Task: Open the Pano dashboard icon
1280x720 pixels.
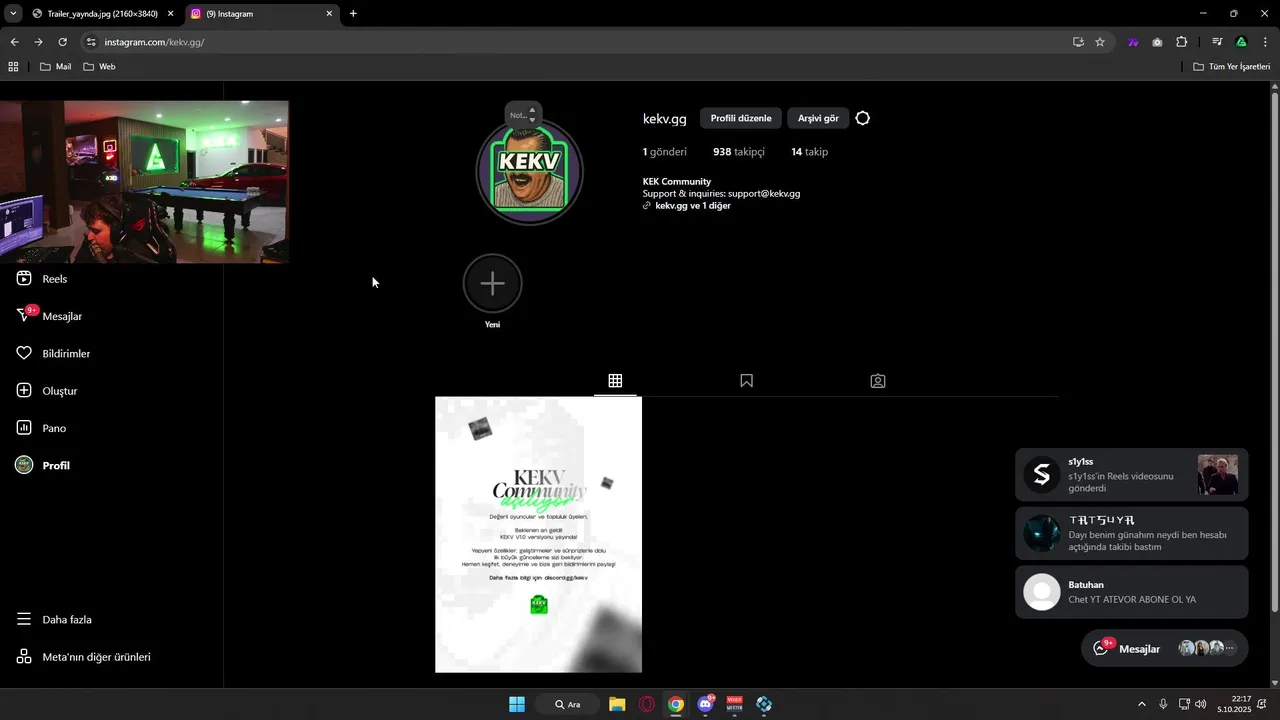Action: (x=24, y=428)
